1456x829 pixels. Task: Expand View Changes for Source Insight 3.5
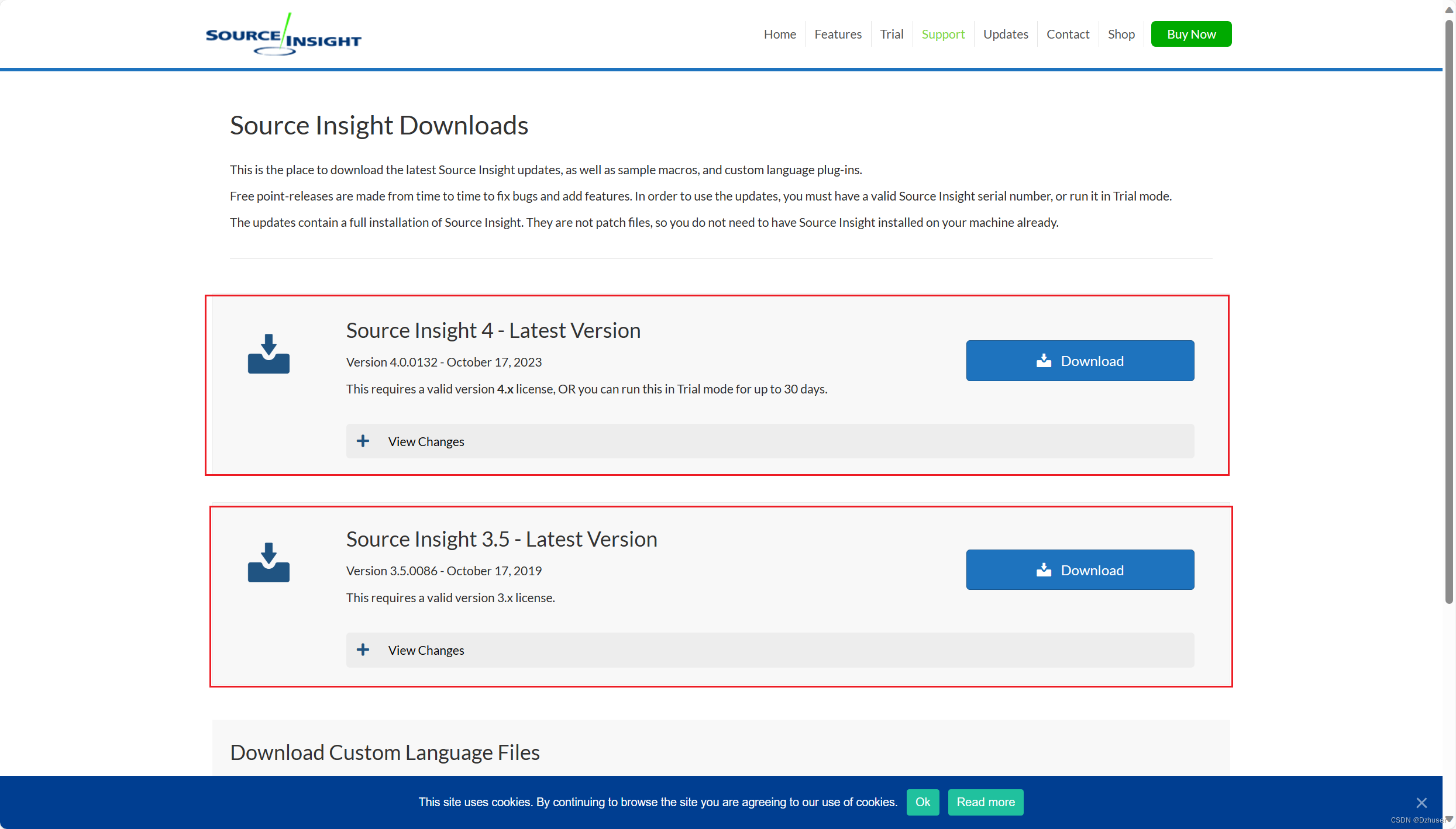click(770, 650)
